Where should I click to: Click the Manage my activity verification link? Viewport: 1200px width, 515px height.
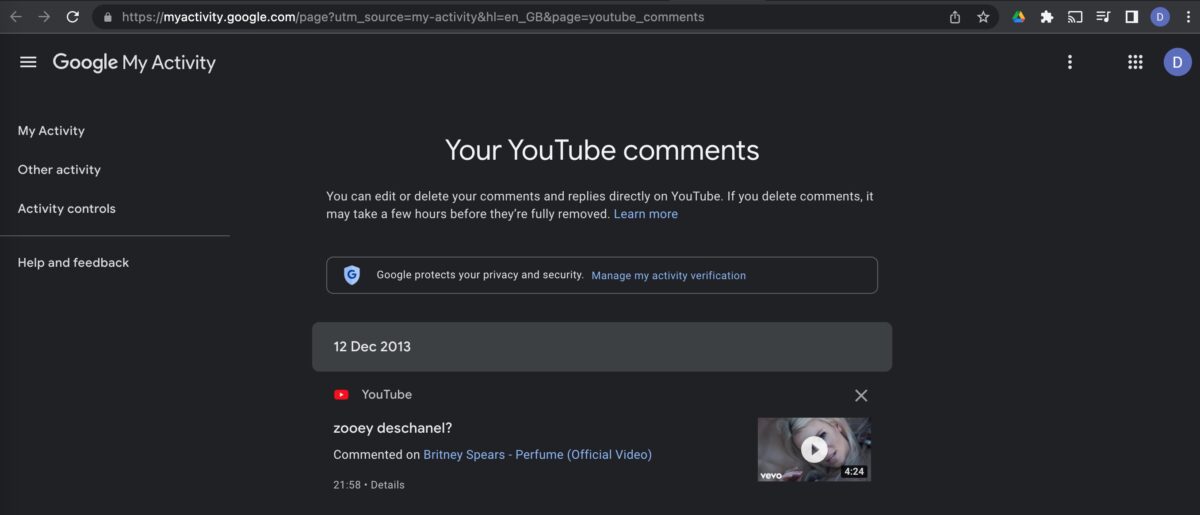tap(669, 275)
